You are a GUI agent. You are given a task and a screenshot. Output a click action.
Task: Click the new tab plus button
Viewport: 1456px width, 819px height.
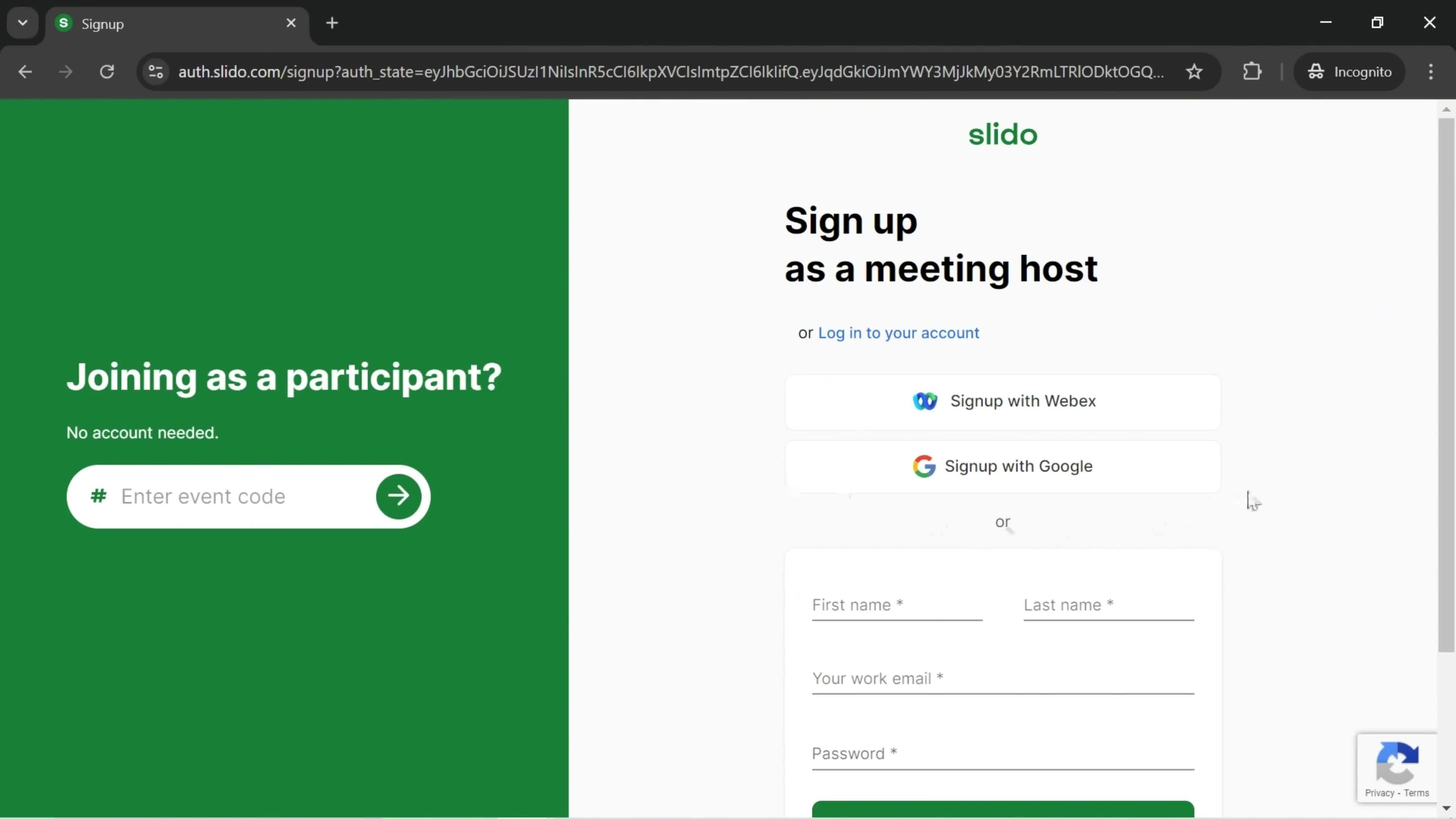coord(331,22)
